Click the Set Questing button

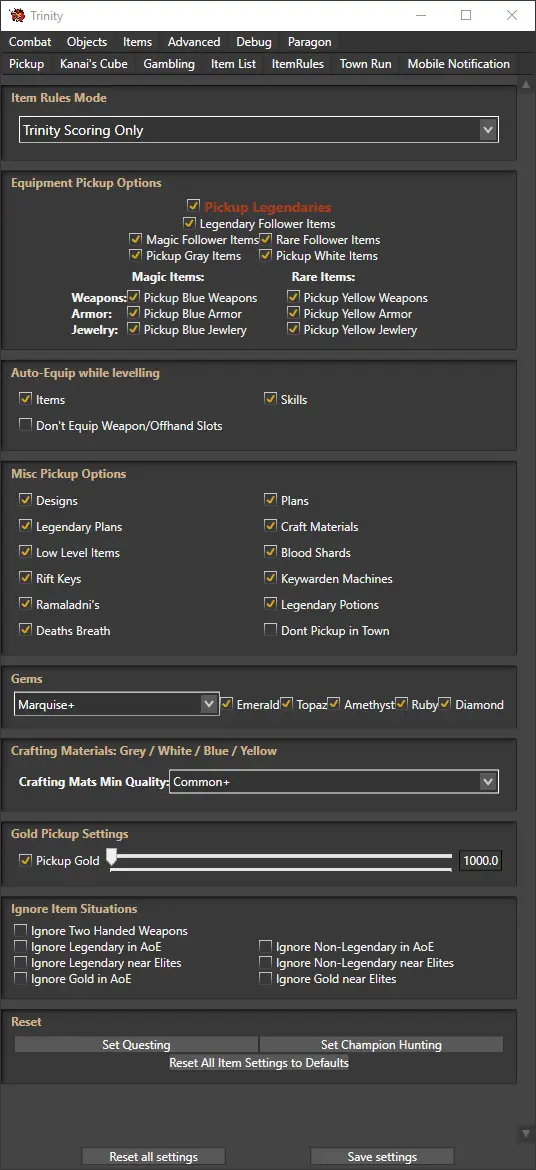pyautogui.click(x=136, y=1045)
